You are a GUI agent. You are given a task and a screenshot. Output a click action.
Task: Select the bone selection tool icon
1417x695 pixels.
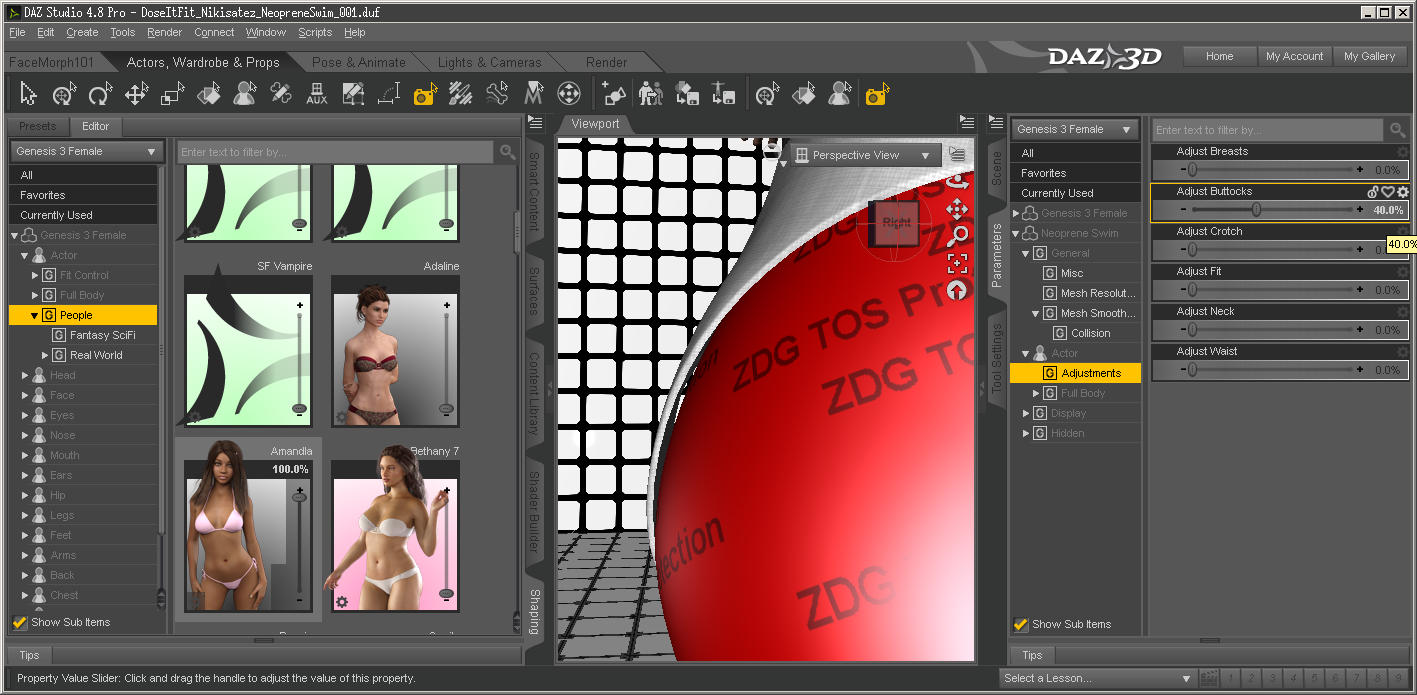(497, 95)
